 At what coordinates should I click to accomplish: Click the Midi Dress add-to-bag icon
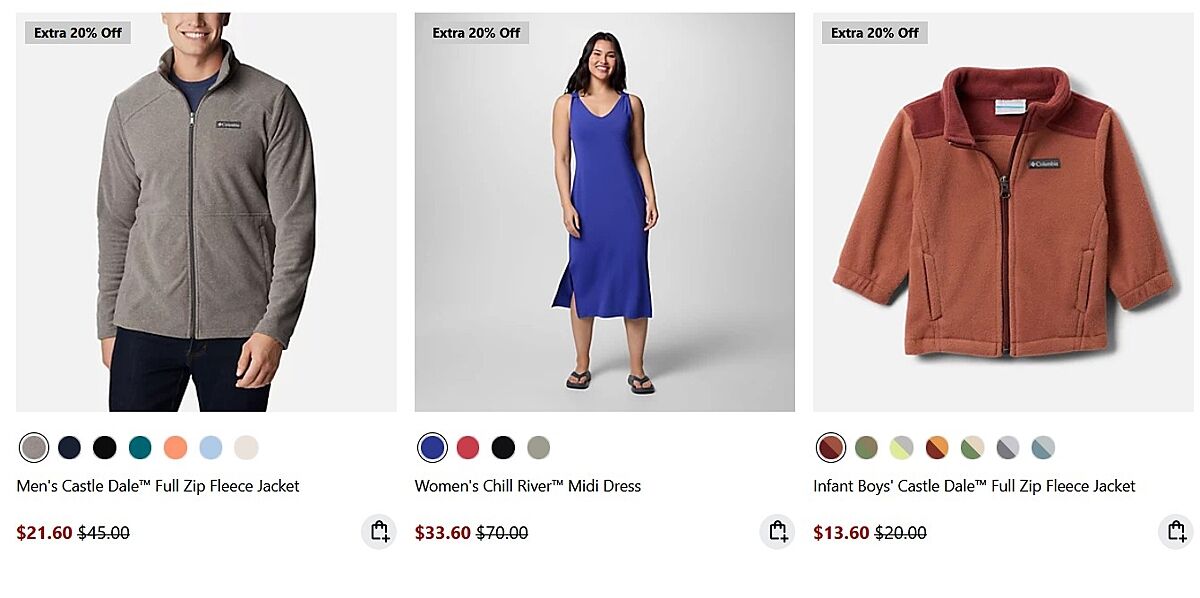point(777,532)
